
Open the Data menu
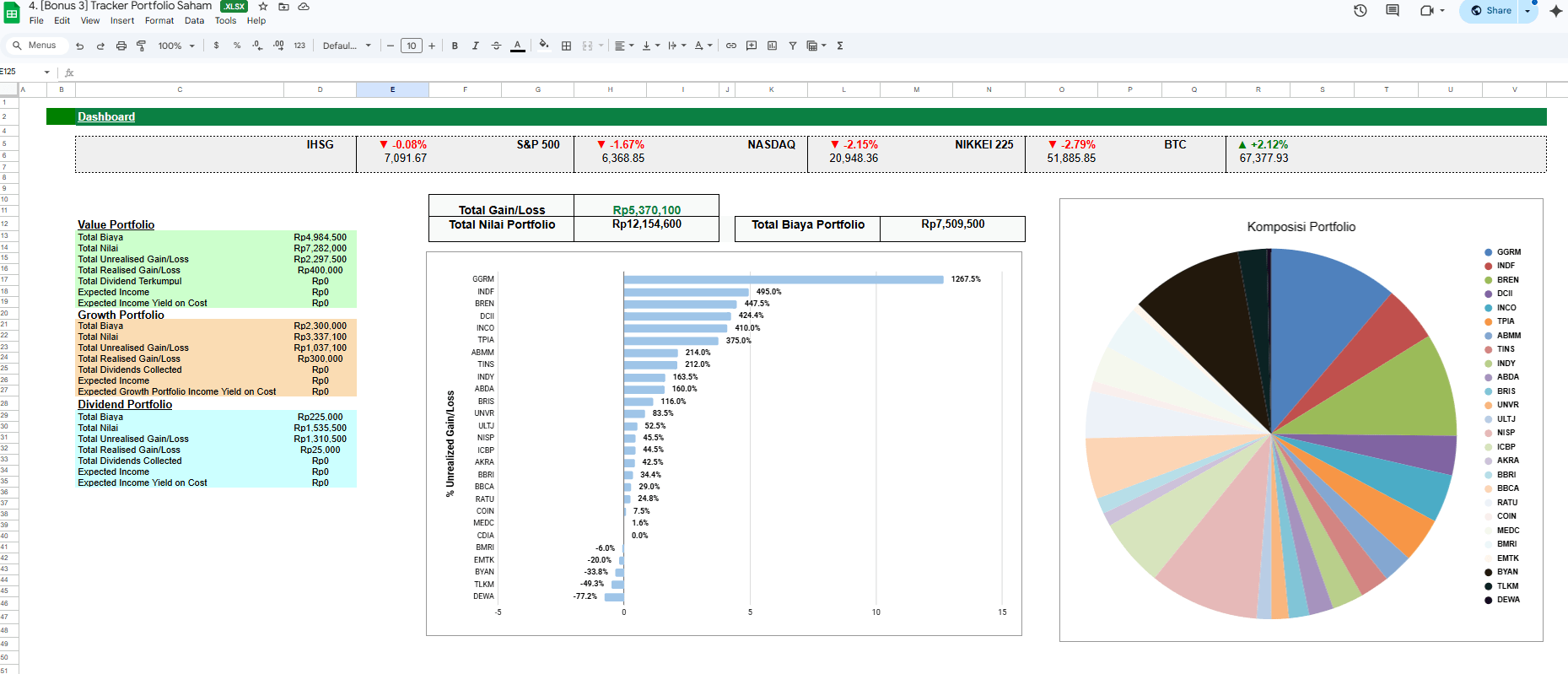click(x=195, y=21)
